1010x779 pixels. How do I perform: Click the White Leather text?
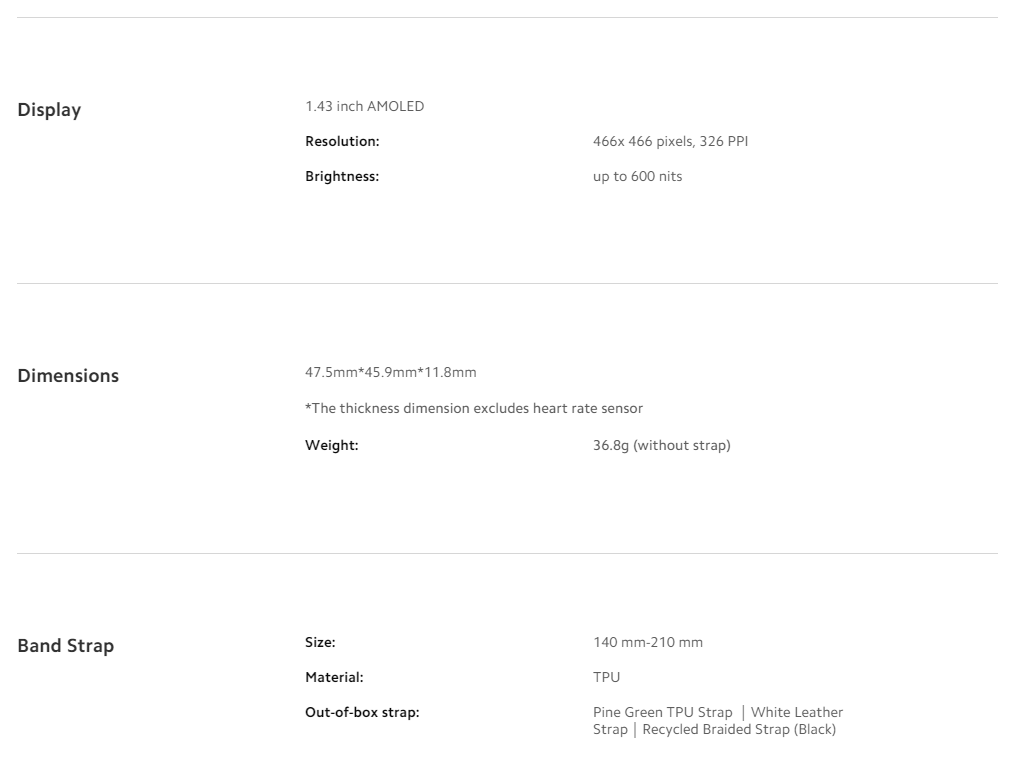coord(797,713)
